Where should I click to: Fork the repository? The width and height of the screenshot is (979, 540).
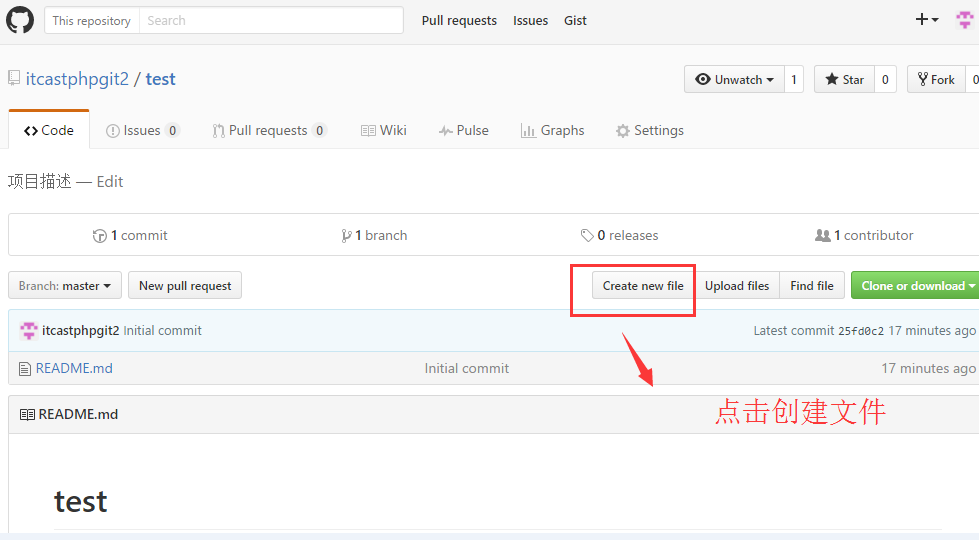click(936, 79)
